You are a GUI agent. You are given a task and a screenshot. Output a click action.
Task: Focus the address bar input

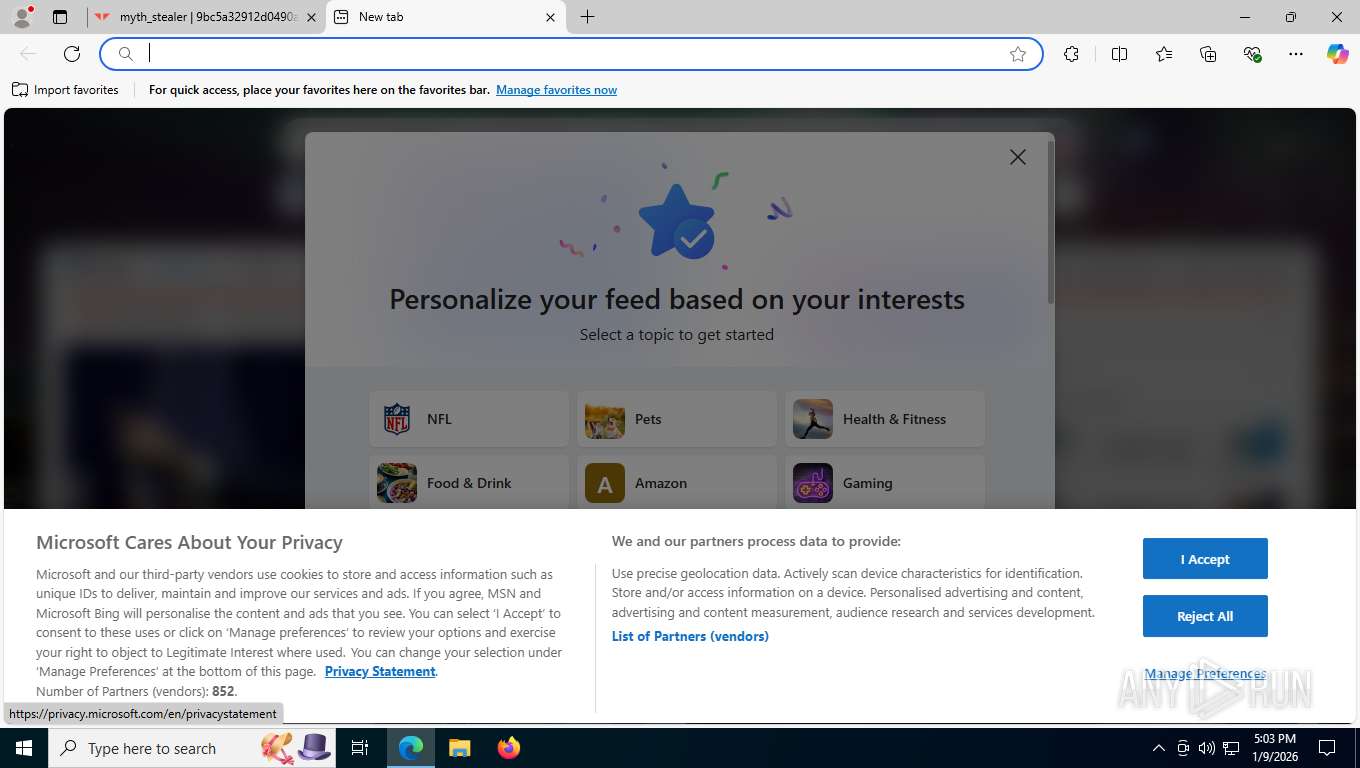pos(572,54)
